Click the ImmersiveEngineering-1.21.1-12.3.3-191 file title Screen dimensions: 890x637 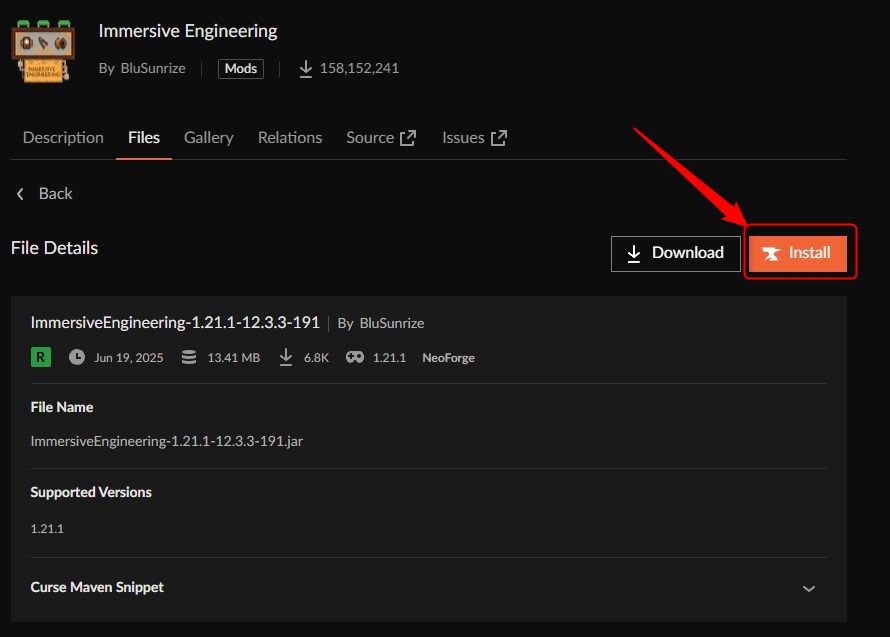[x=175, y=322]
